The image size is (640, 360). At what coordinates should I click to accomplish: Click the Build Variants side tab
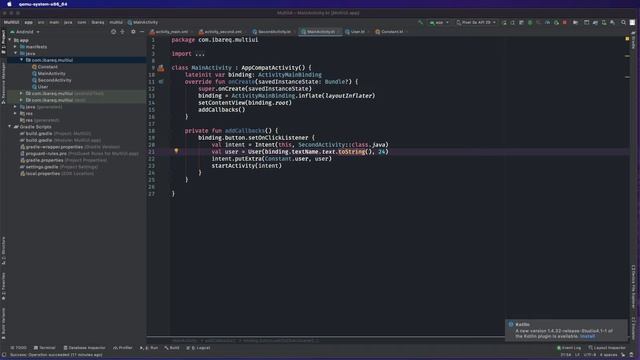pos(4,323)
